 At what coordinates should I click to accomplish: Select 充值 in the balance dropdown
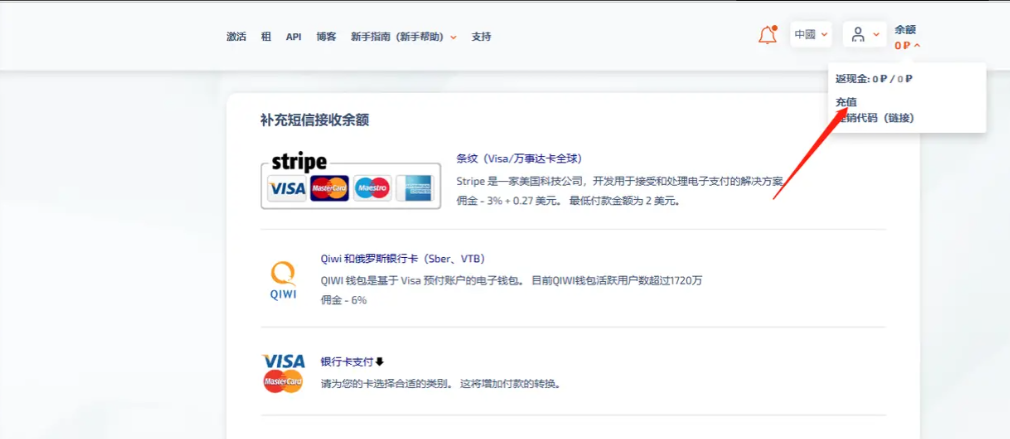[846, 102]
